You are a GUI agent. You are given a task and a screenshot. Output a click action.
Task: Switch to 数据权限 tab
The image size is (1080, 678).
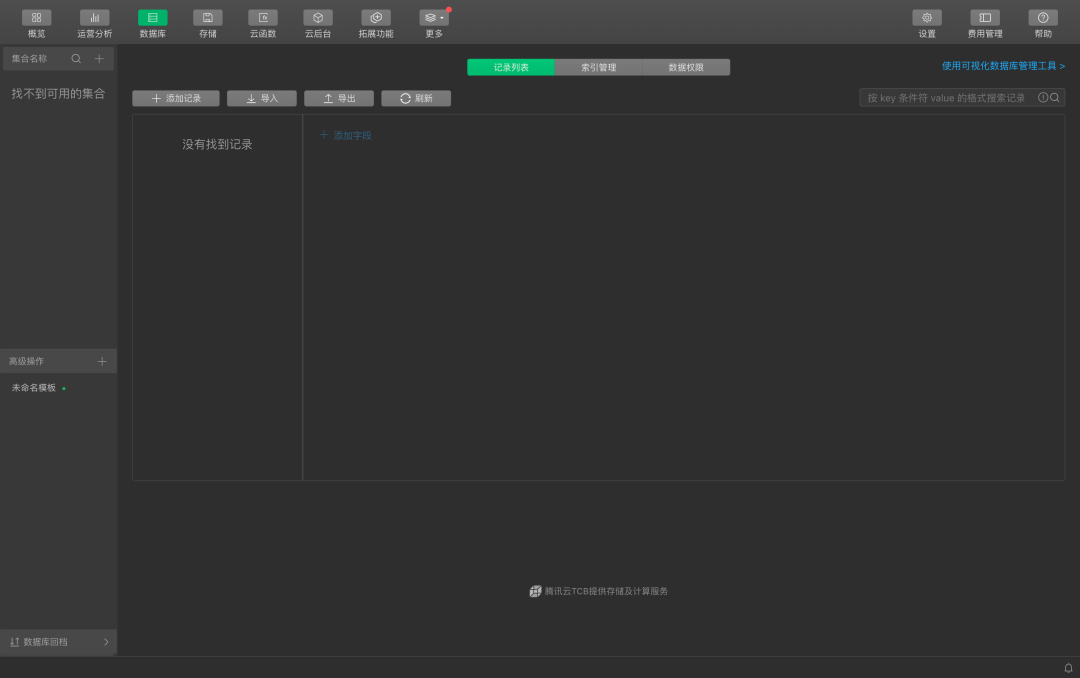coord(686,67)
